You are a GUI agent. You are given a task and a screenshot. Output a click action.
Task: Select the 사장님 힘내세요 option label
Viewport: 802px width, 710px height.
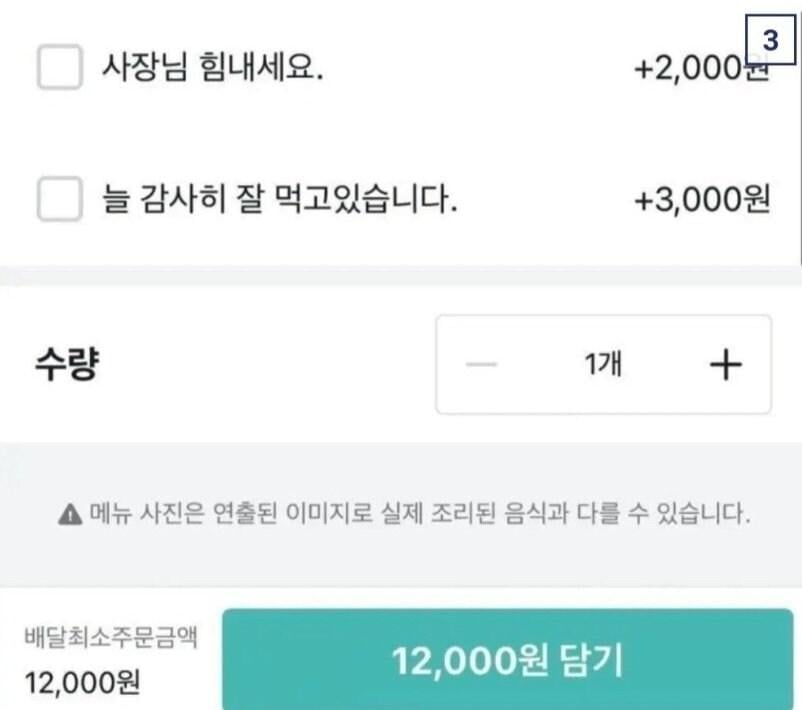[212, 68]
